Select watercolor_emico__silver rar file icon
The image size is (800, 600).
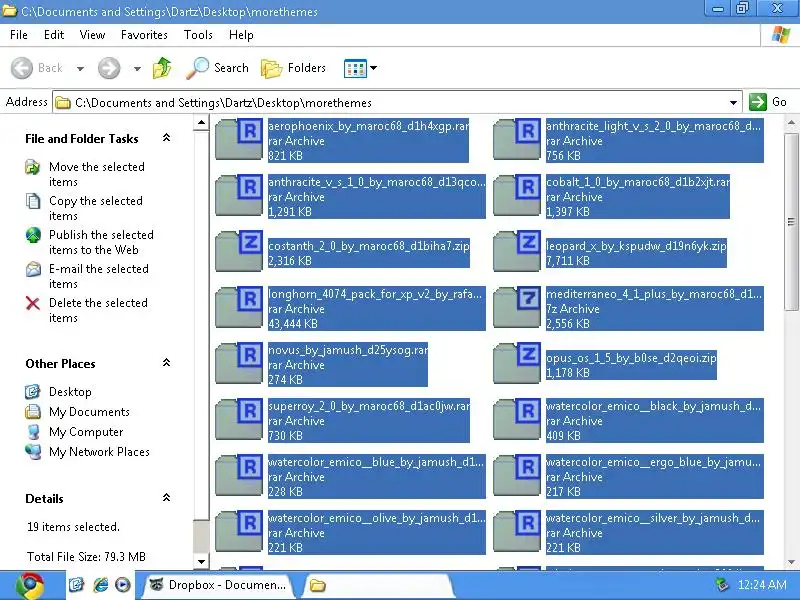pos(517,532)
